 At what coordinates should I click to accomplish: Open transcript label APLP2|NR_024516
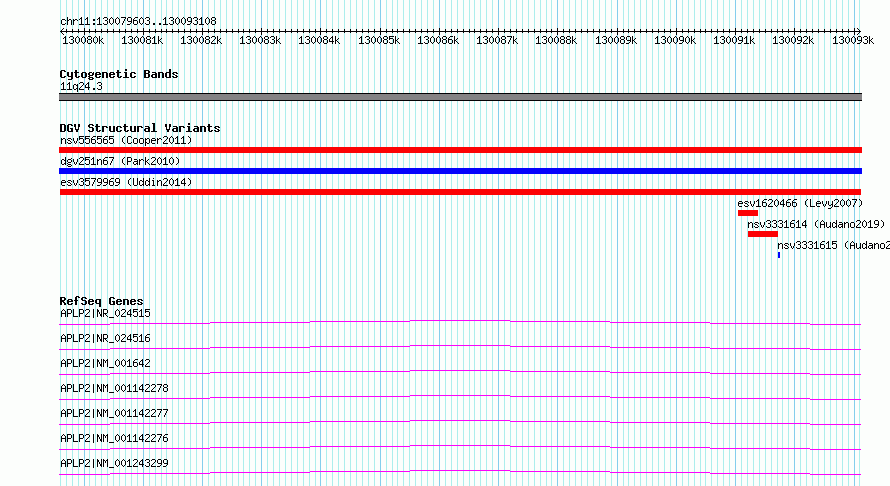coord(105,338)
